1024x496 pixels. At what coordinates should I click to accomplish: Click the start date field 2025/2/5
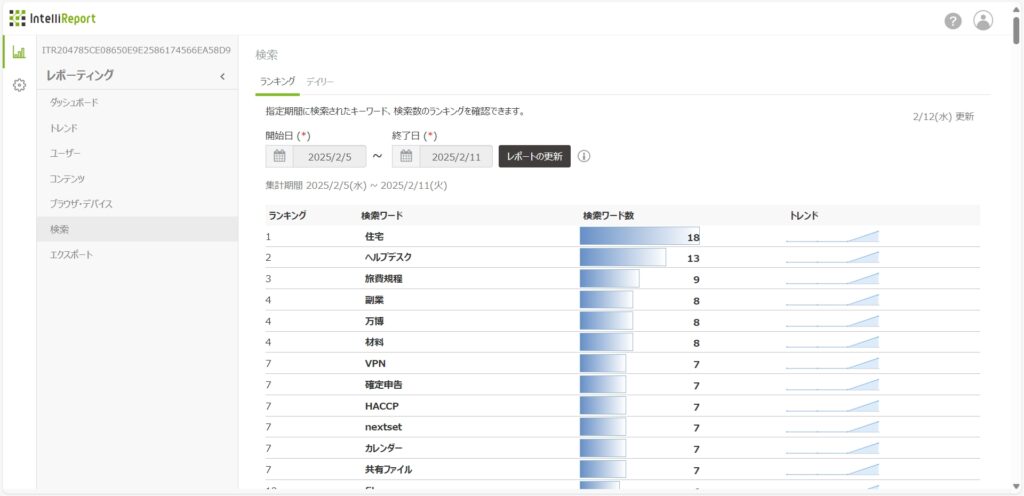(330, 157)
